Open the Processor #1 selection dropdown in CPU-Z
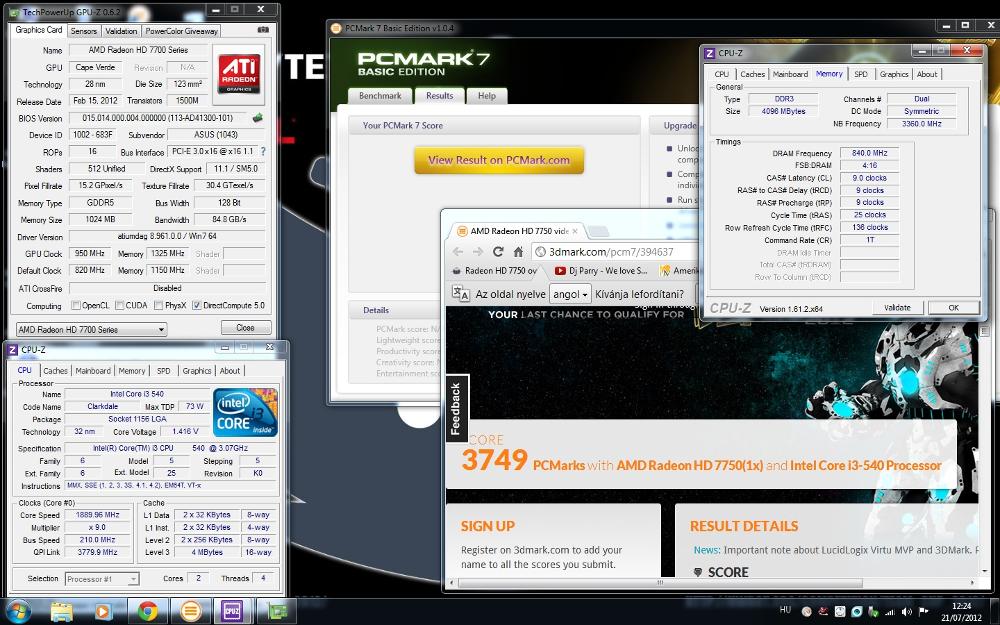 102,578
